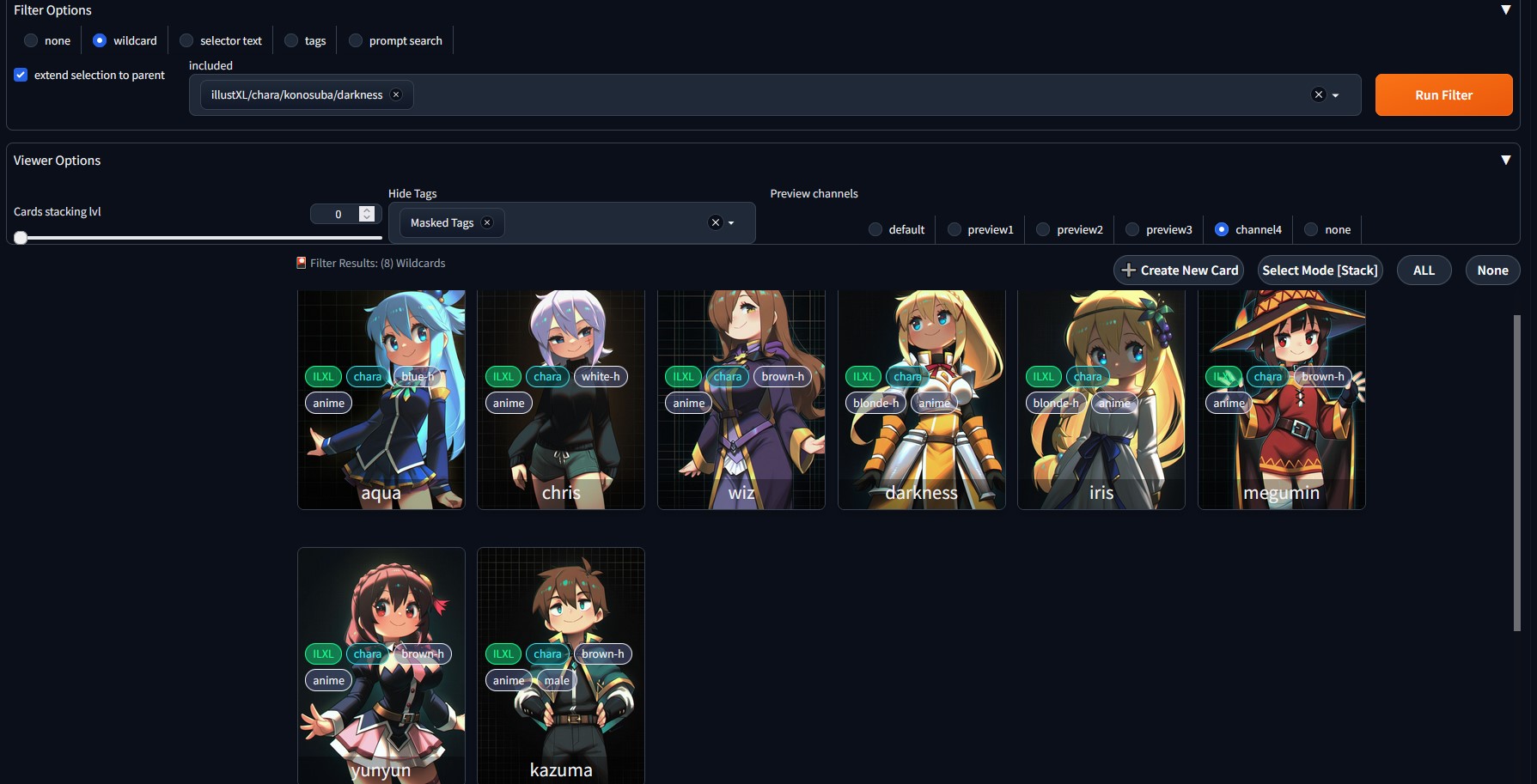Select ALL cards
1537x784 pixels.
(1424, 270)
